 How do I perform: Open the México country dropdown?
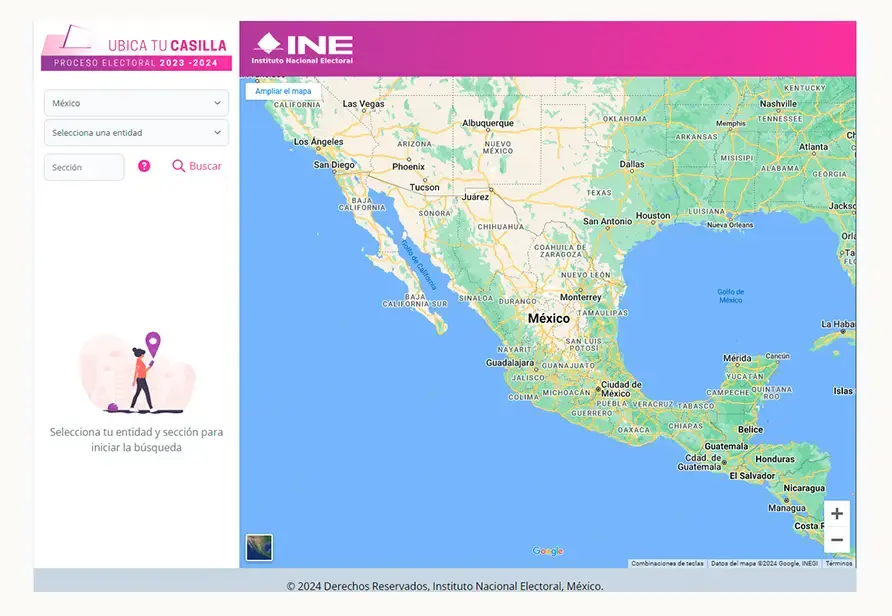click(x=137, y=103)
